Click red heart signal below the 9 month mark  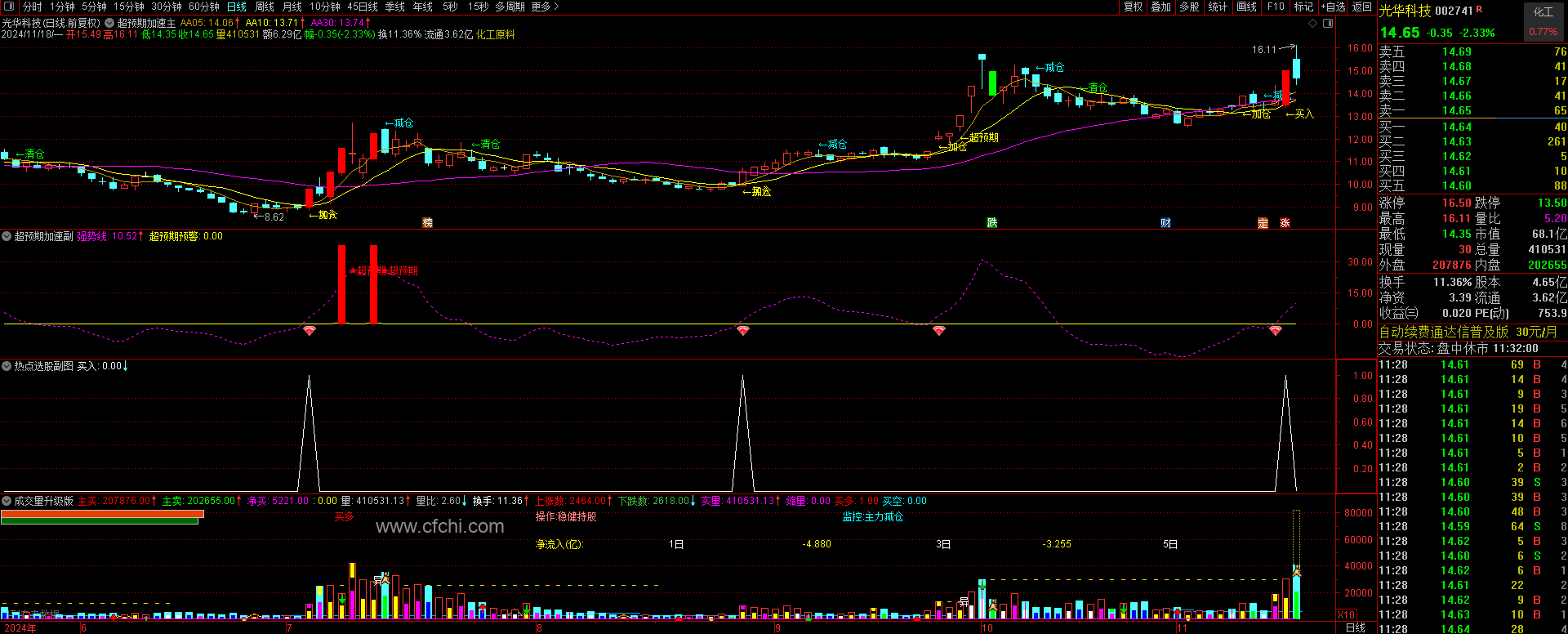click(x=742, y=330)
